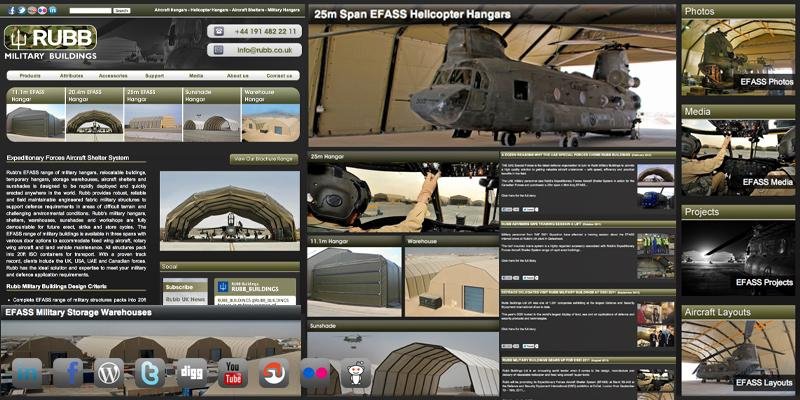Open the EFASS Photos thumbnail

(x=739, y=60)
